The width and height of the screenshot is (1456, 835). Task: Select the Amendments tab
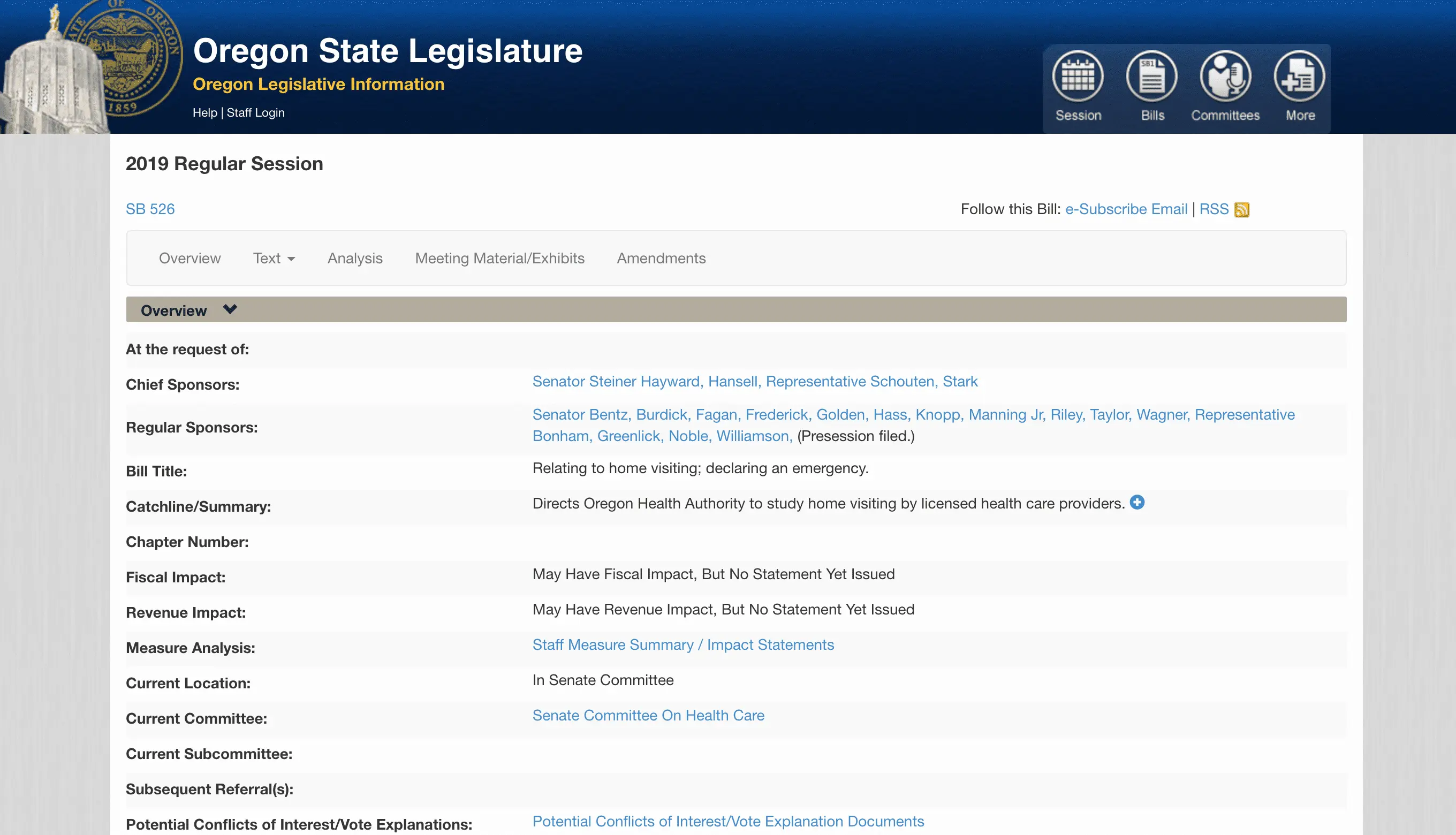coord(661,259)
